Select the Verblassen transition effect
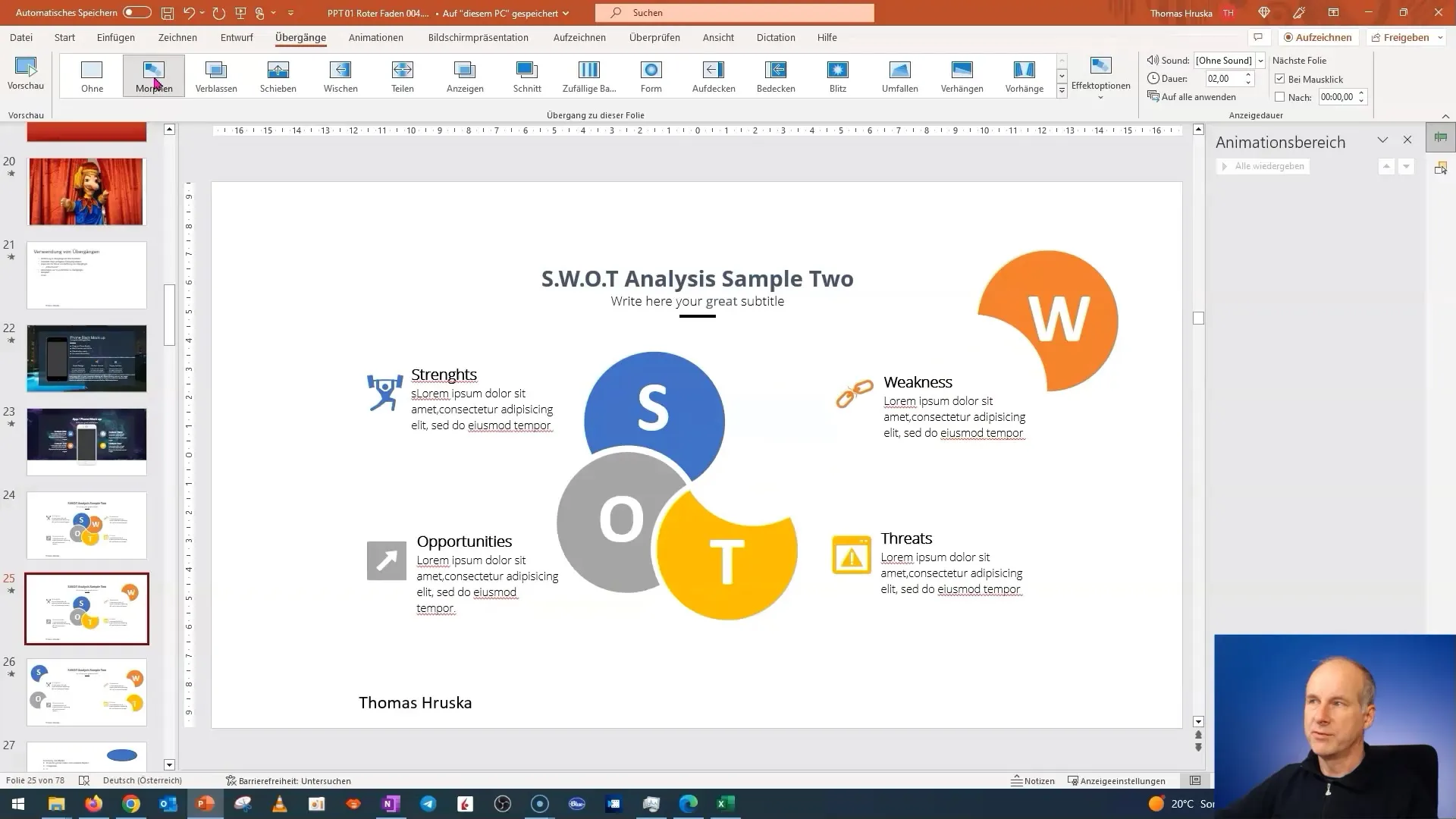 pos(216,75)
